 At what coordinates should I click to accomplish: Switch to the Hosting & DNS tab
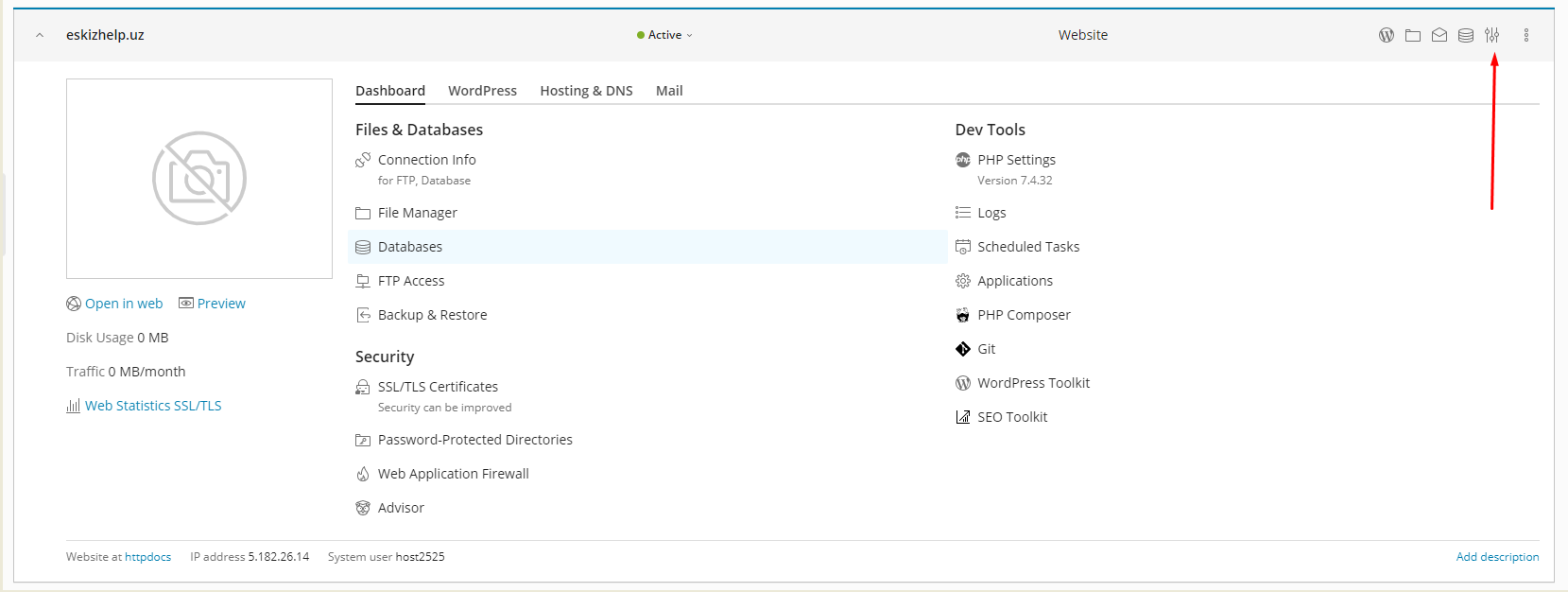(586, 91)
